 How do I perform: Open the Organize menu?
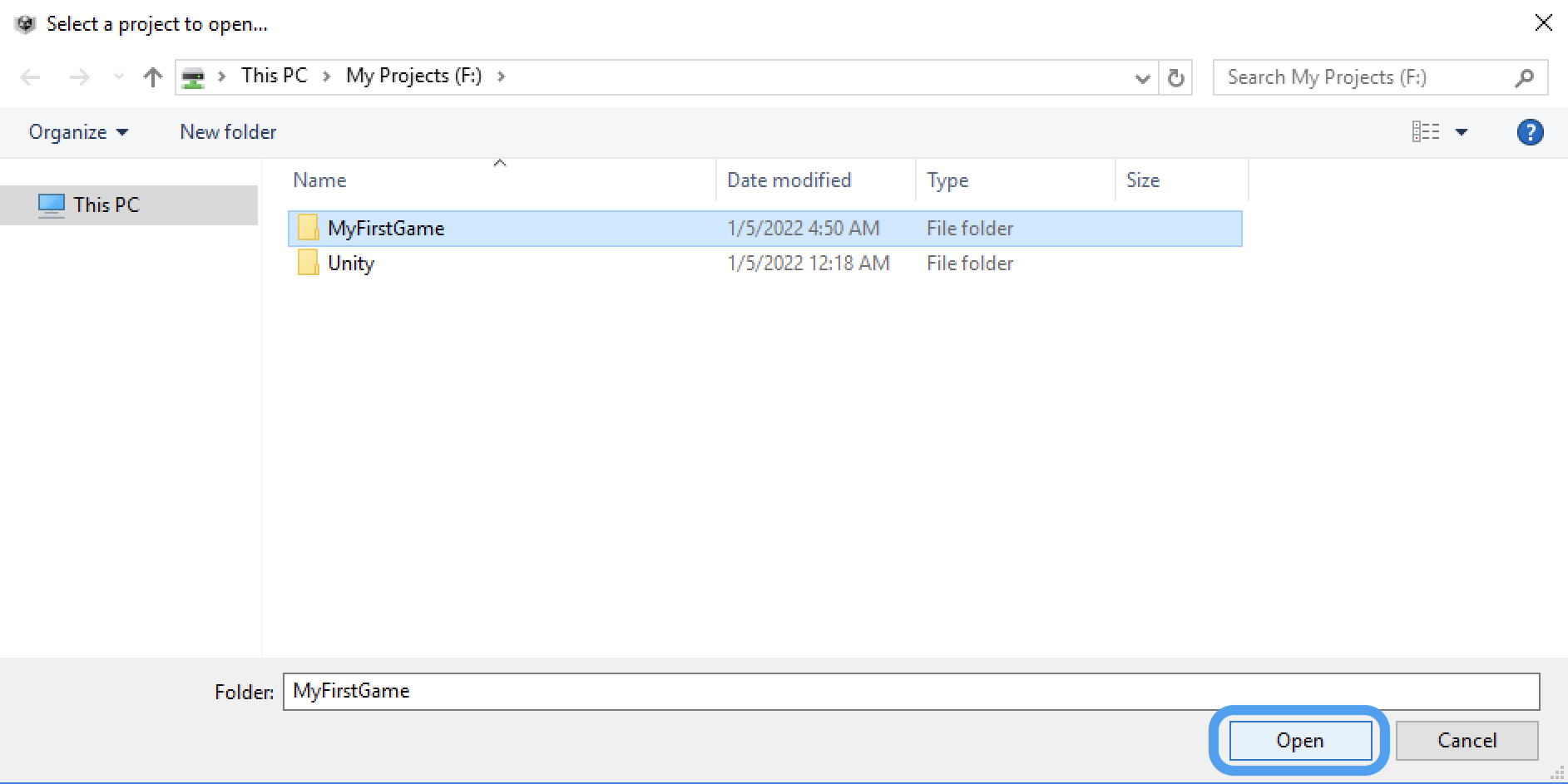pyautogui.click(x=78, y=132)
